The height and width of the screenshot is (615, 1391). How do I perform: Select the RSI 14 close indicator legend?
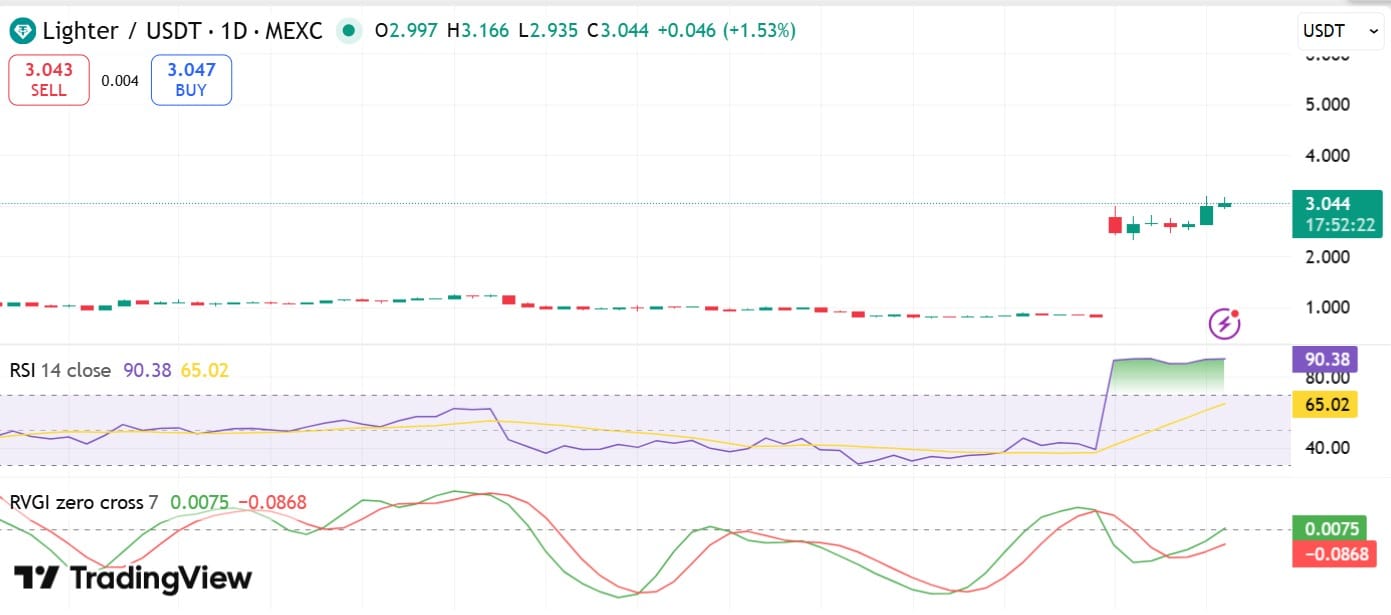(60, 370)
